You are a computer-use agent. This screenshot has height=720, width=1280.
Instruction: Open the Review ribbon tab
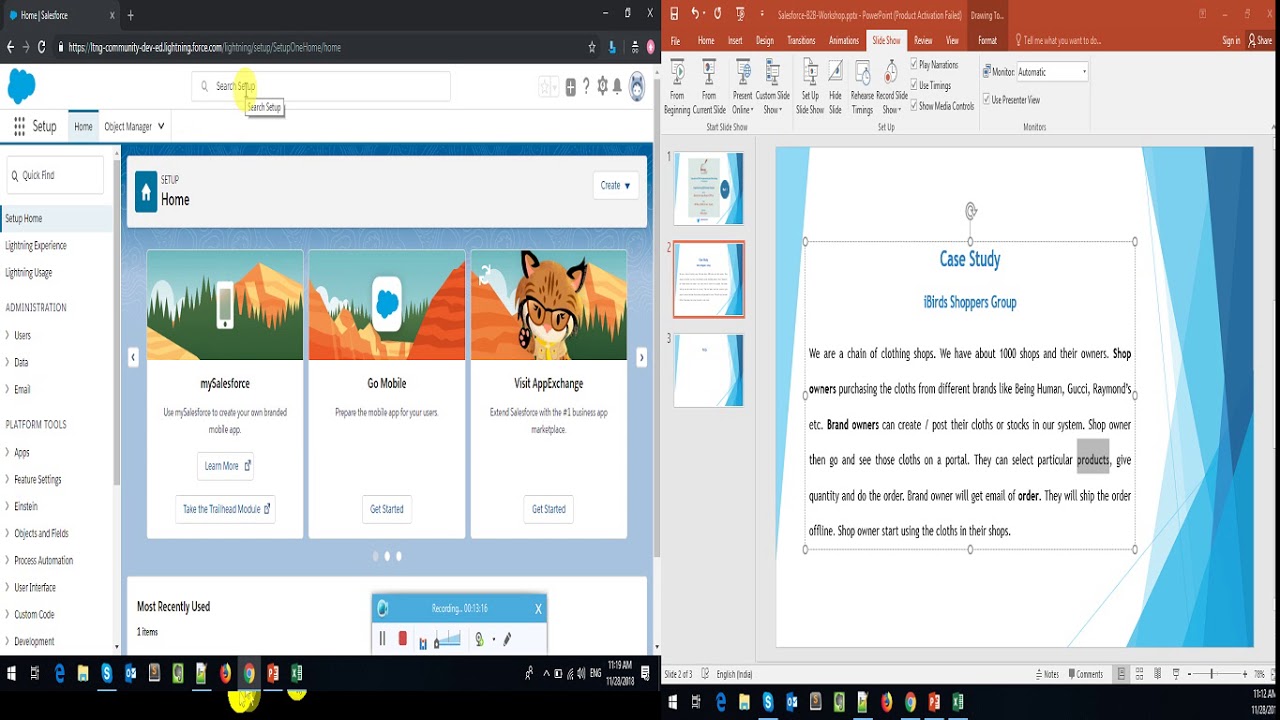point(923,41)
